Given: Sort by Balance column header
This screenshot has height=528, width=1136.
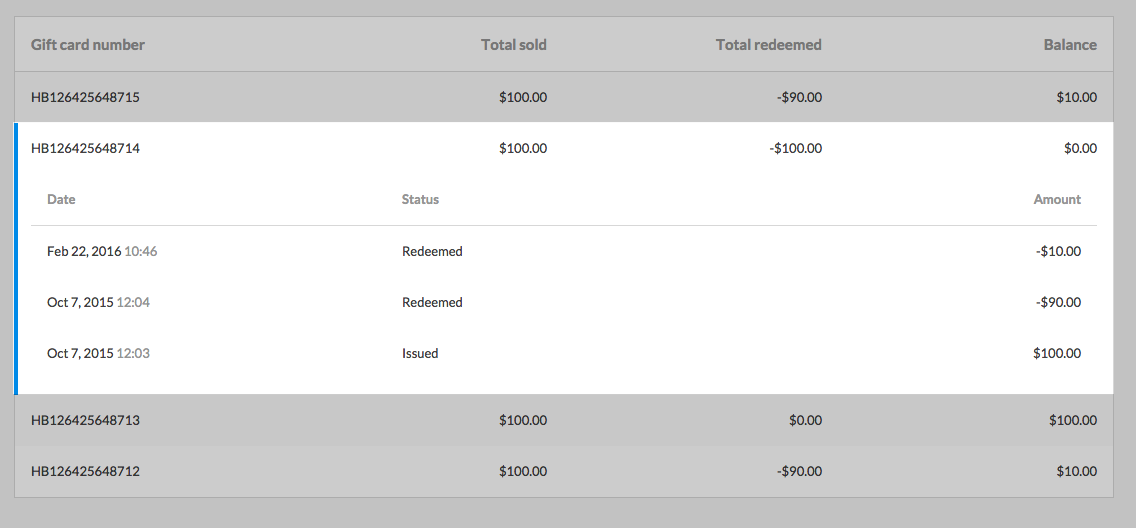Looking at the screenshot, I should click(1069, 45).
